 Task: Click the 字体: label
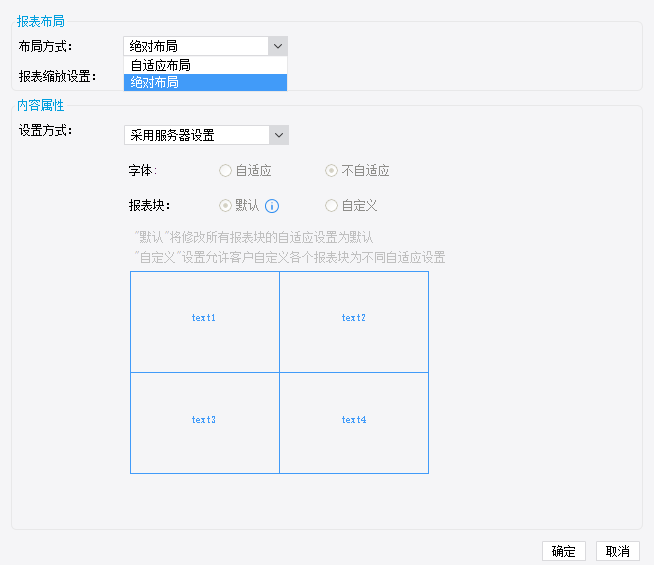(x=143, y=171)
